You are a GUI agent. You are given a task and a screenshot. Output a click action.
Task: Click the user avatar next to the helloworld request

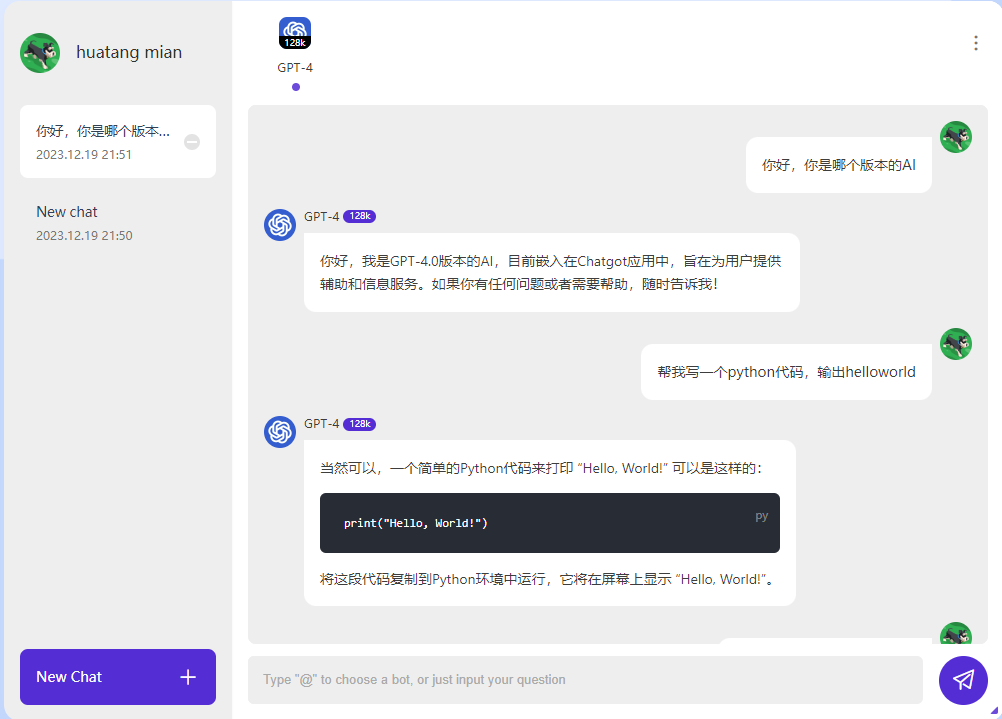tap(956, 344)
